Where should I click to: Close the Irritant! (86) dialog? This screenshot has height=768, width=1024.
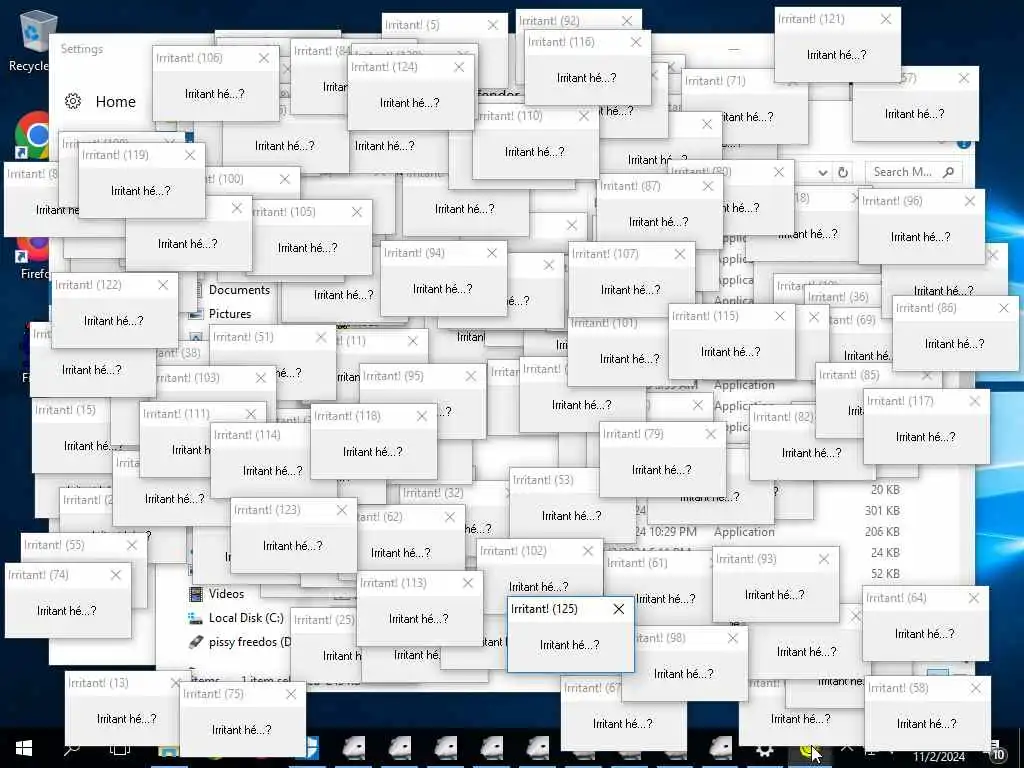pos(1004,308)
